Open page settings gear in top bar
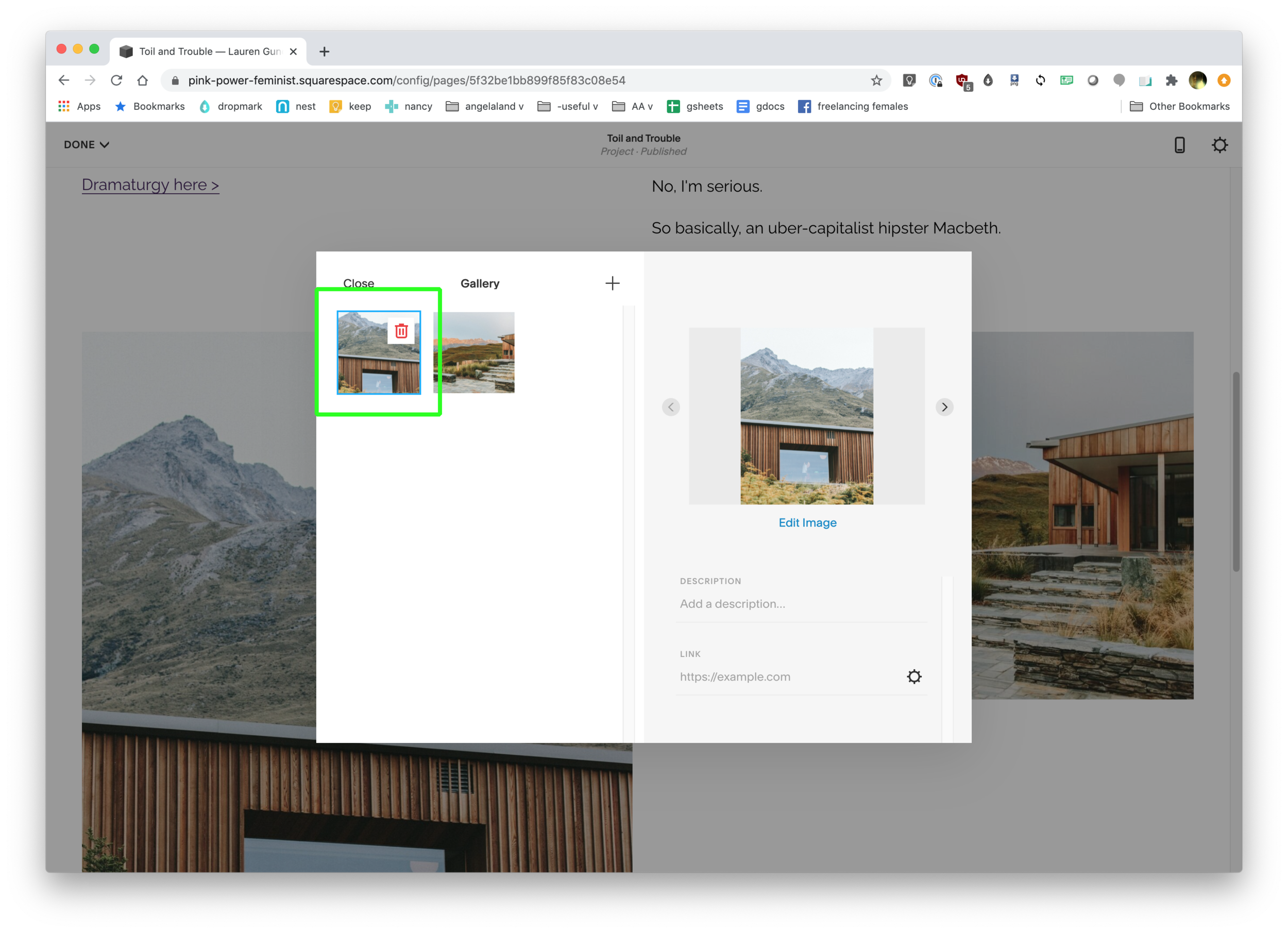 [1219, 145]
